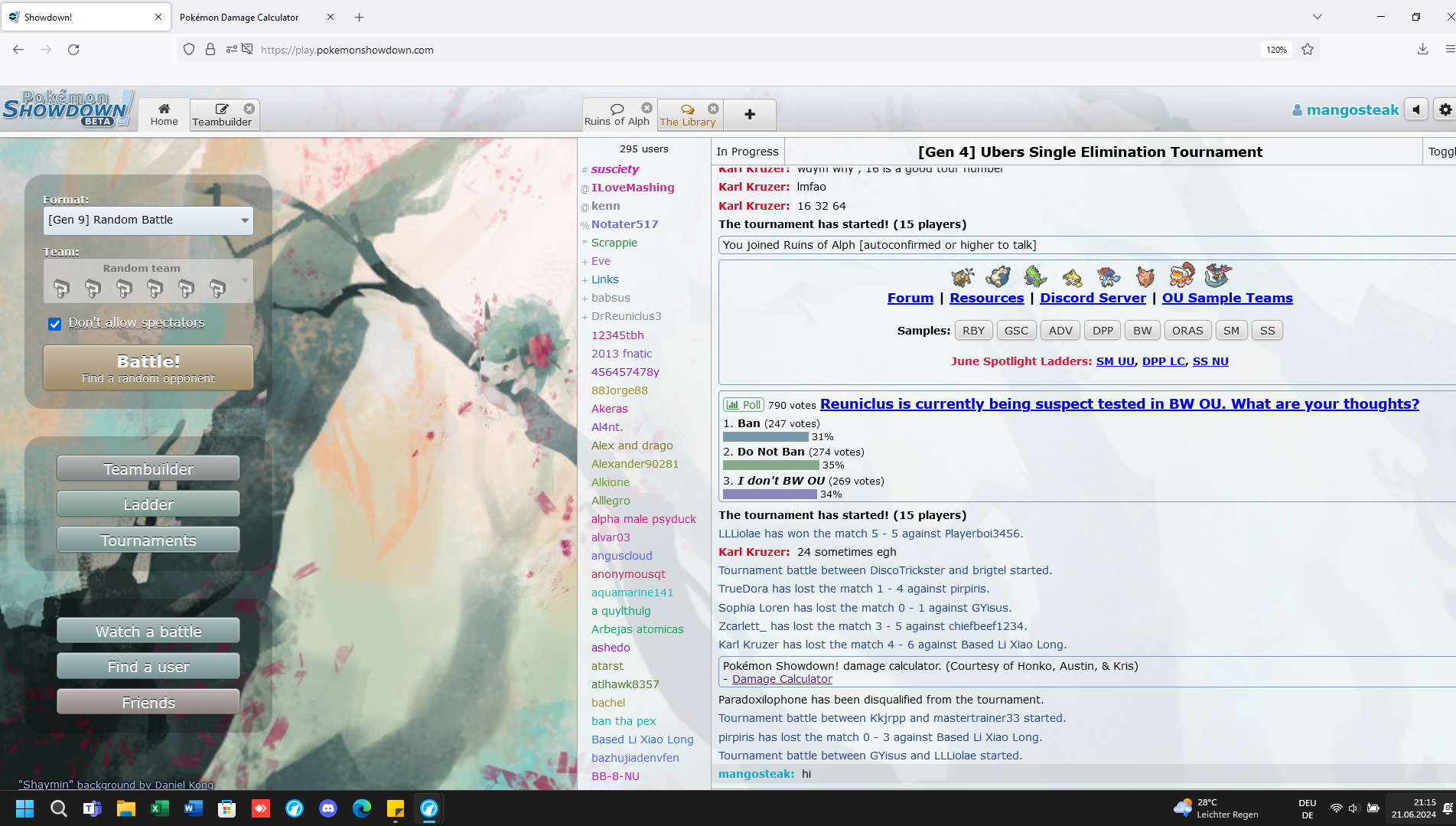Image resolution: width=1456 pixels, height=826 pixels.
Task: Go back in browser history
Action: coord(18,50)
